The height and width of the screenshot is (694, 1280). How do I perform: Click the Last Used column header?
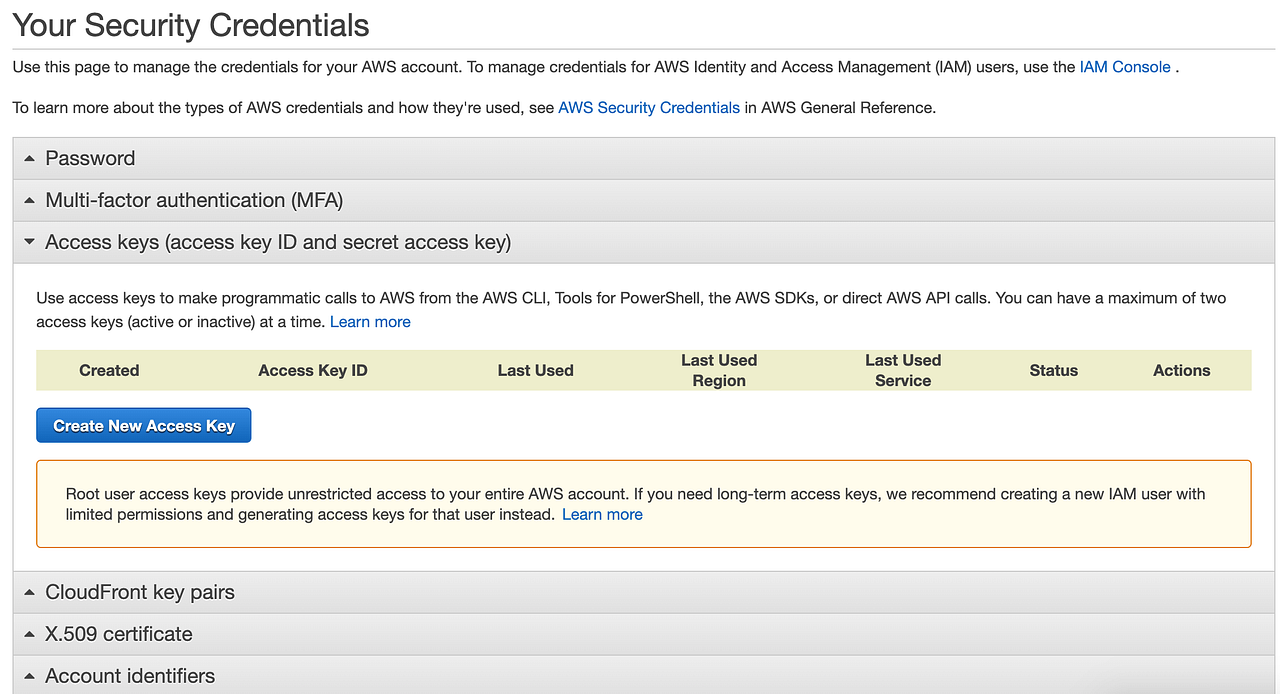click(x=535, y=371)
